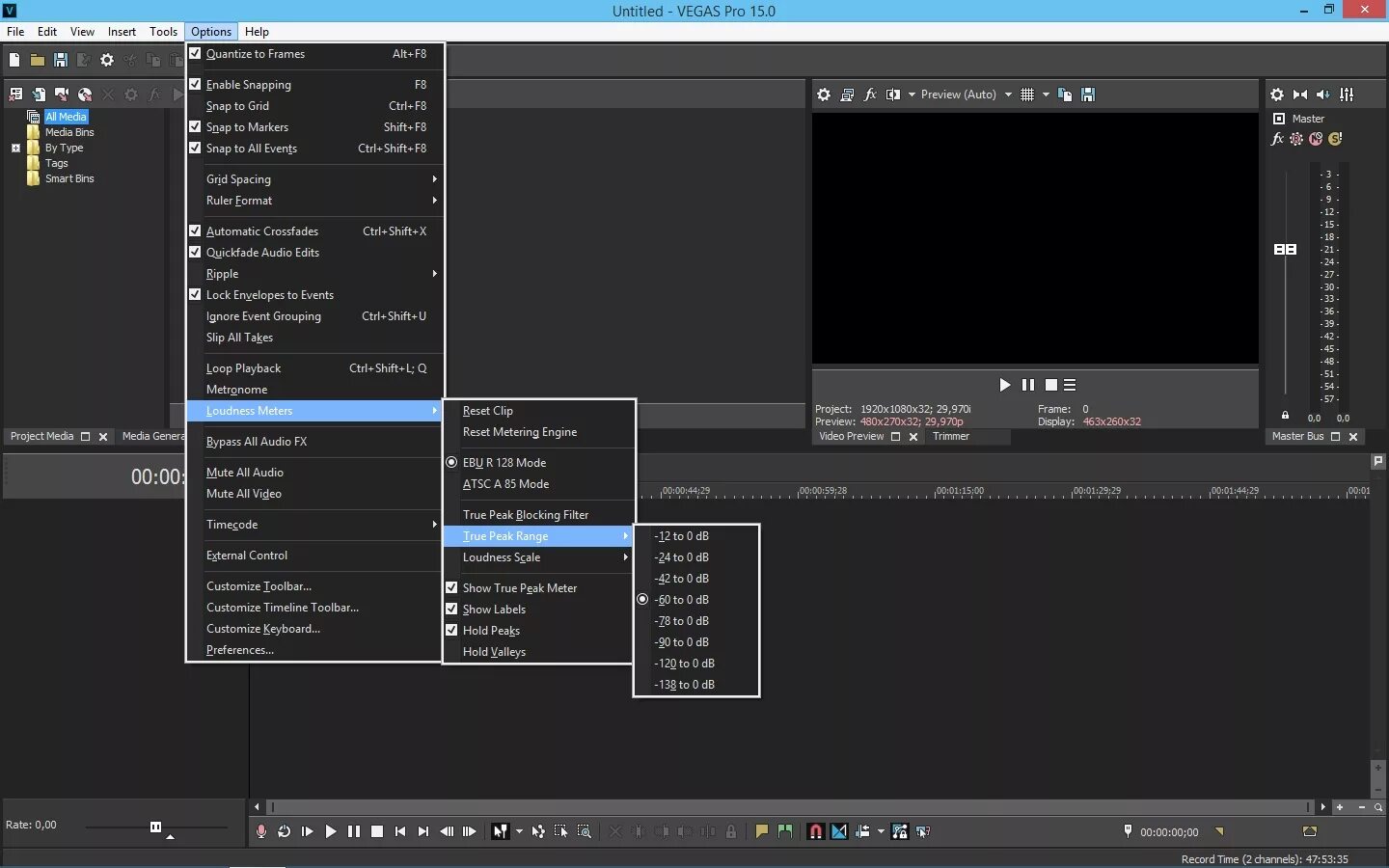Screen dimensions: 1389x868
Task: Click Insert Marker icon on timeline toolbar
Action: tap(762, 831)
